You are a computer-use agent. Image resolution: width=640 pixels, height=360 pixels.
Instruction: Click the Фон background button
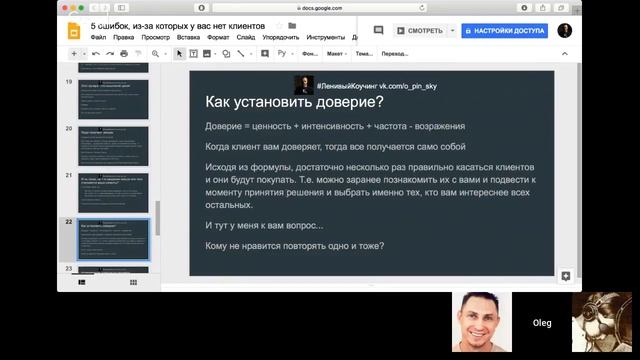(x=310, y=54)
